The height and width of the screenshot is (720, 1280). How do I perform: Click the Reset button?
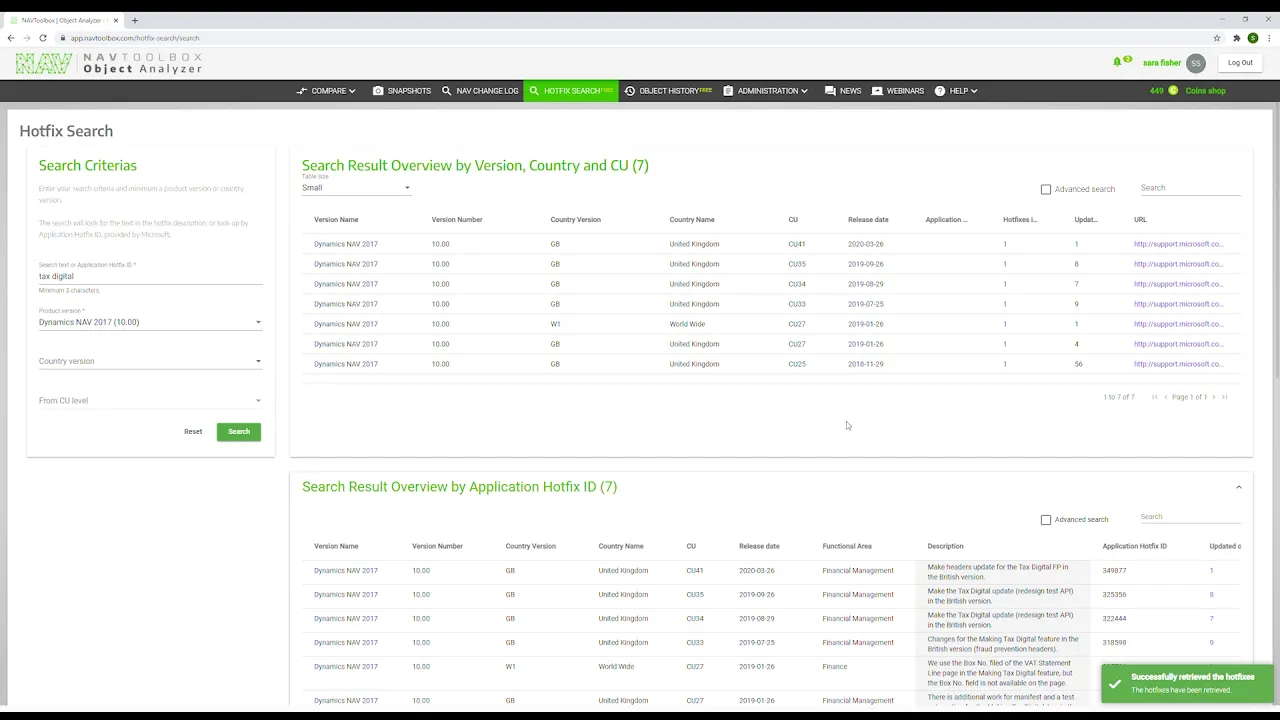click(193, 432)
